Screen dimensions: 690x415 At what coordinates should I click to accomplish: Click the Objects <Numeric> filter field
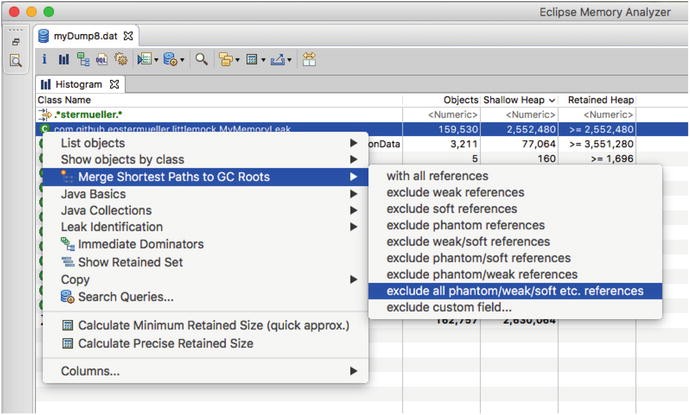441,115
